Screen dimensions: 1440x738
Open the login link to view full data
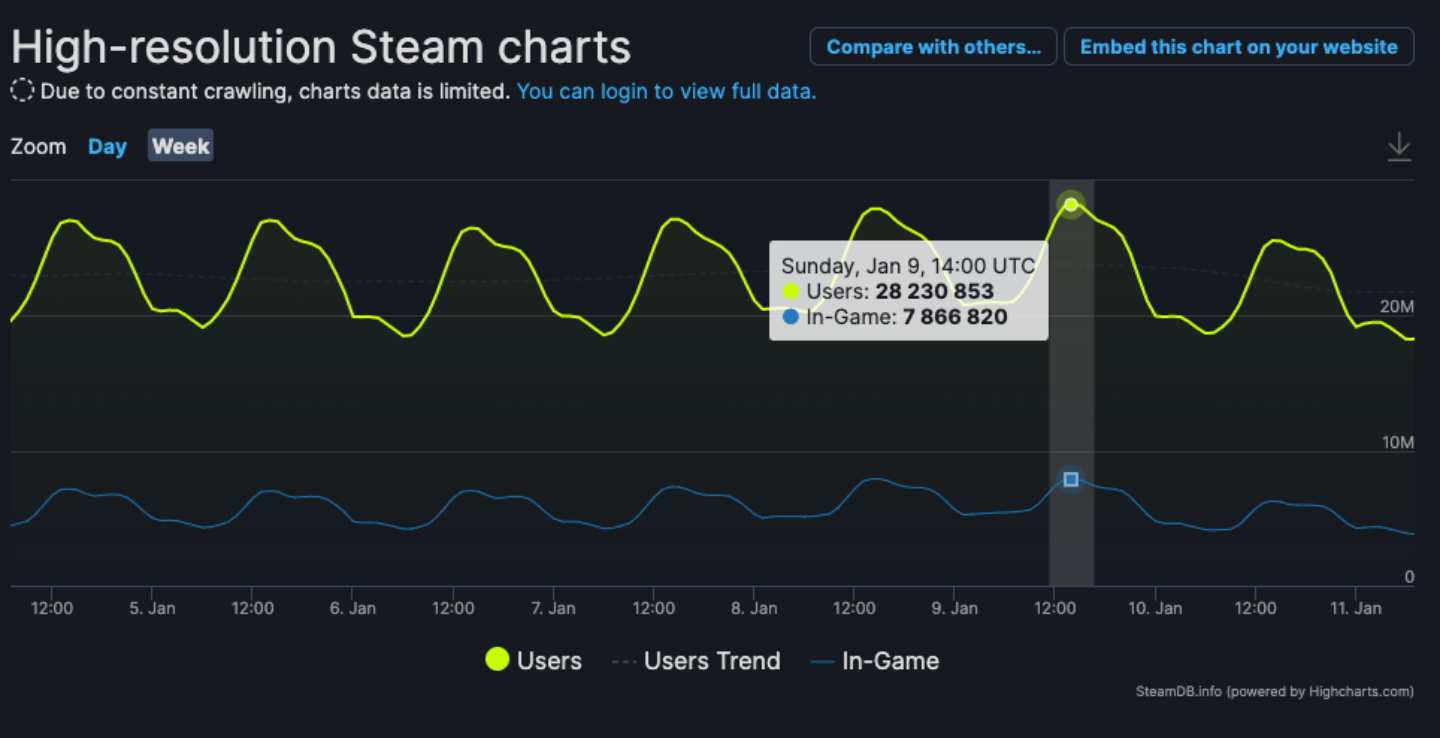[x=666, y=91]
